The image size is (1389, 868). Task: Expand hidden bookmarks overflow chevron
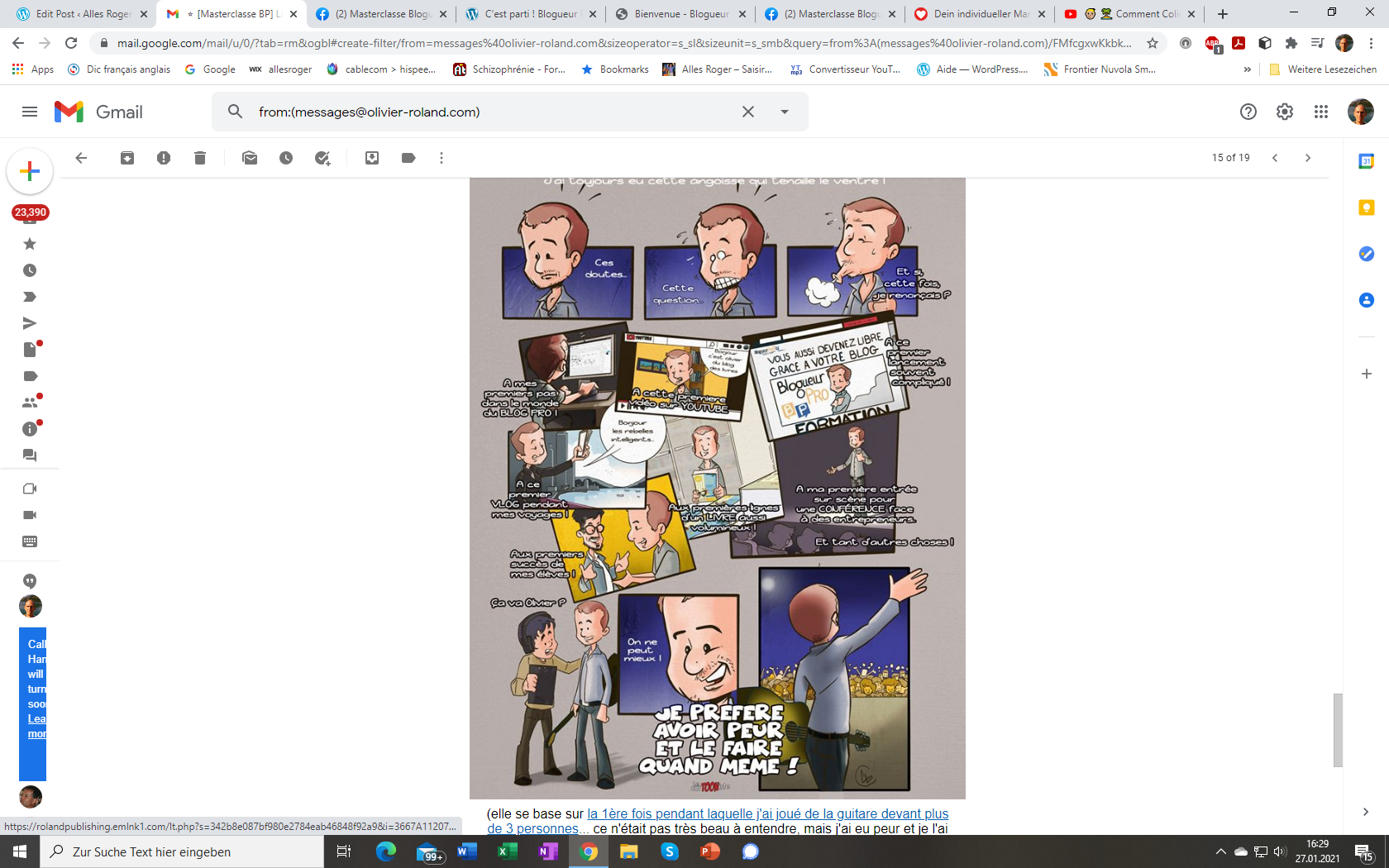pos(1248,69)
